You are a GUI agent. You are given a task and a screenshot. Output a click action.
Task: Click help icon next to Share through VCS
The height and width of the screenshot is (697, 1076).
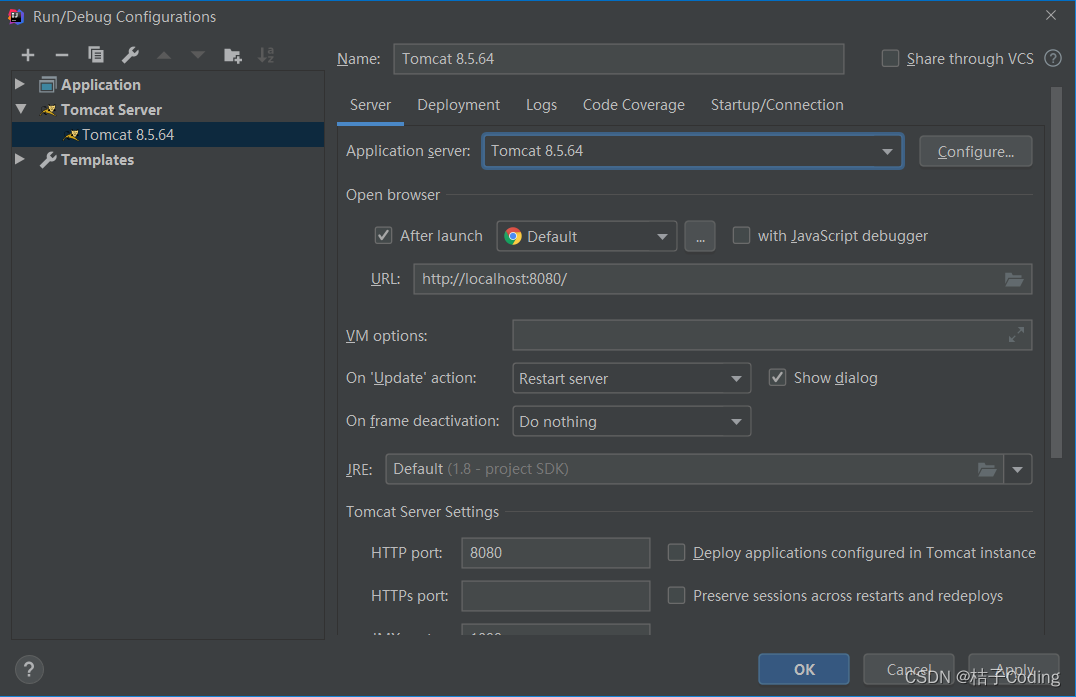(1053, 58)
